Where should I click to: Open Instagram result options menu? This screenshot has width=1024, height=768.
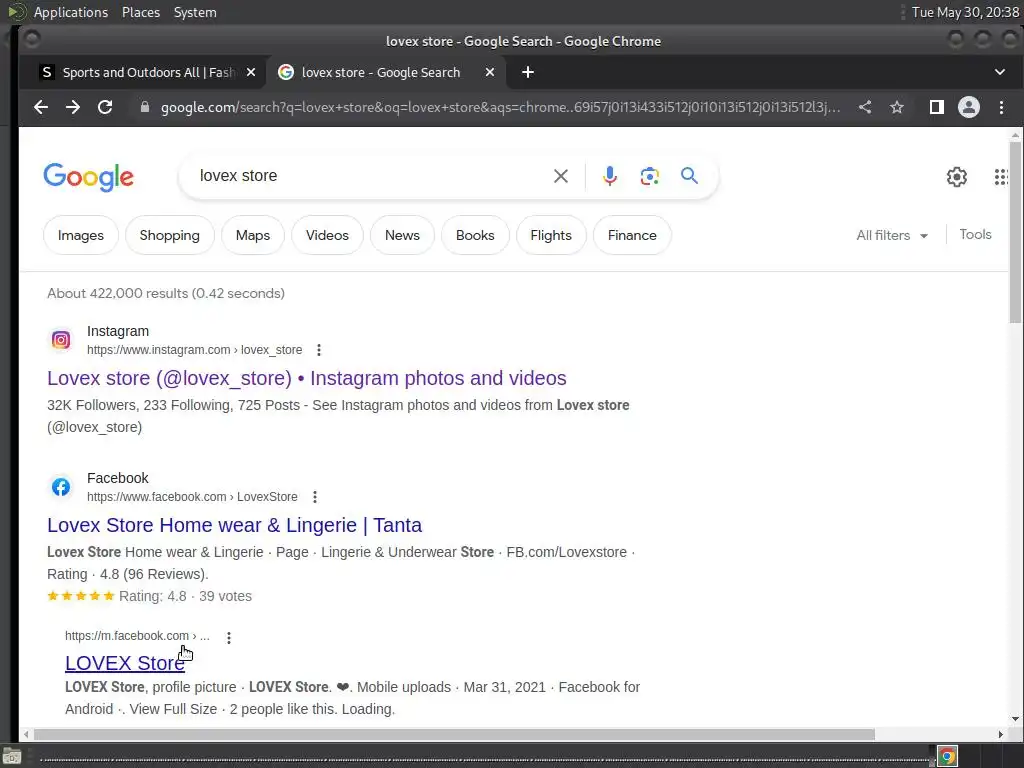pyautogui.click(x=319, y=350)
